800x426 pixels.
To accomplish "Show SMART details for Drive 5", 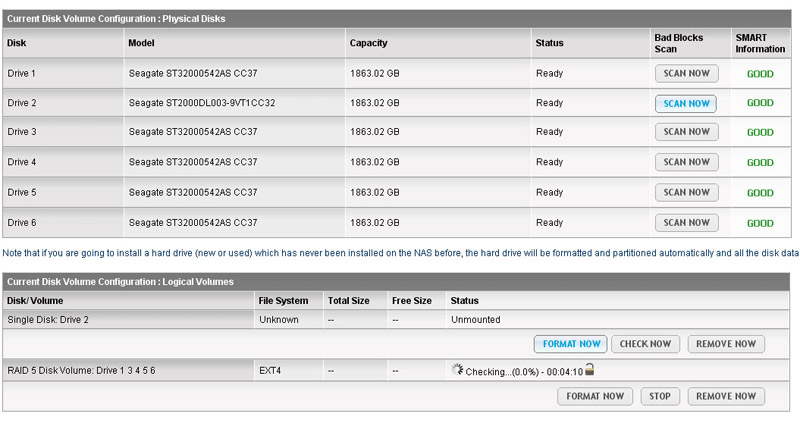I will point(760,192).
